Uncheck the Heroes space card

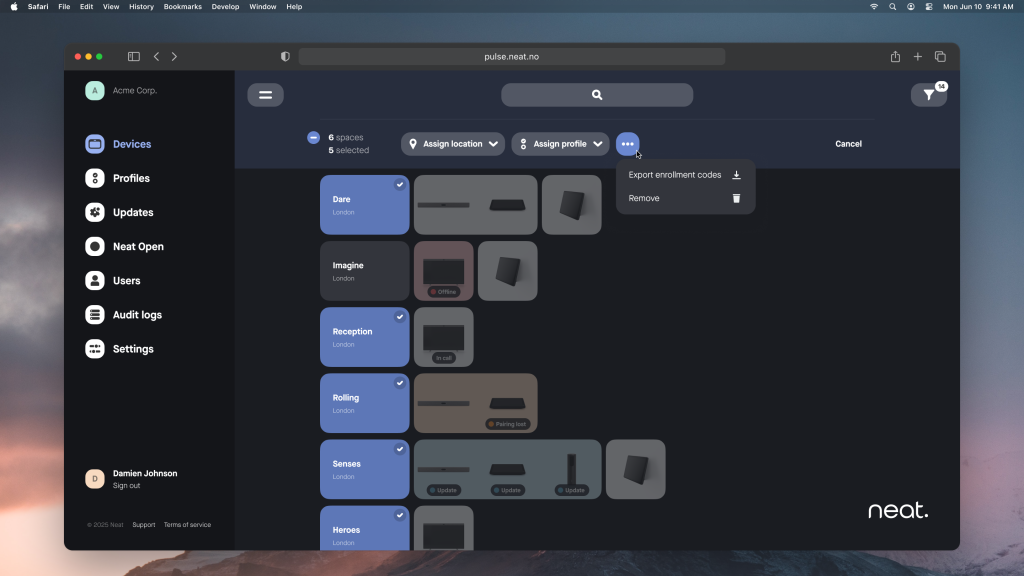(x=364, y=528)
